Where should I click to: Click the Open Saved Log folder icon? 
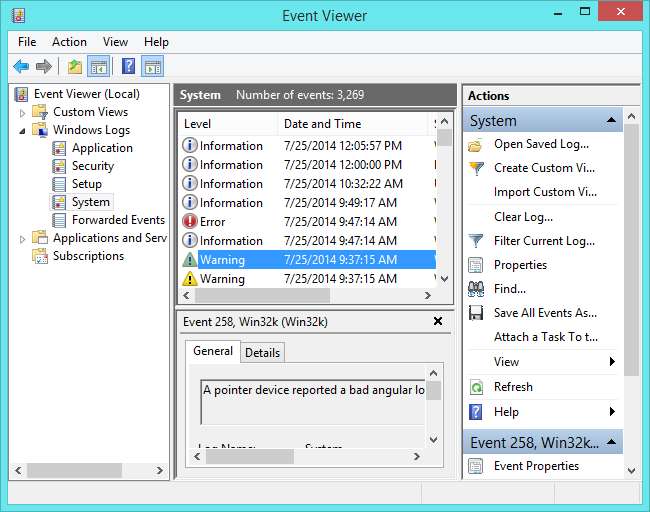[477, 144]
